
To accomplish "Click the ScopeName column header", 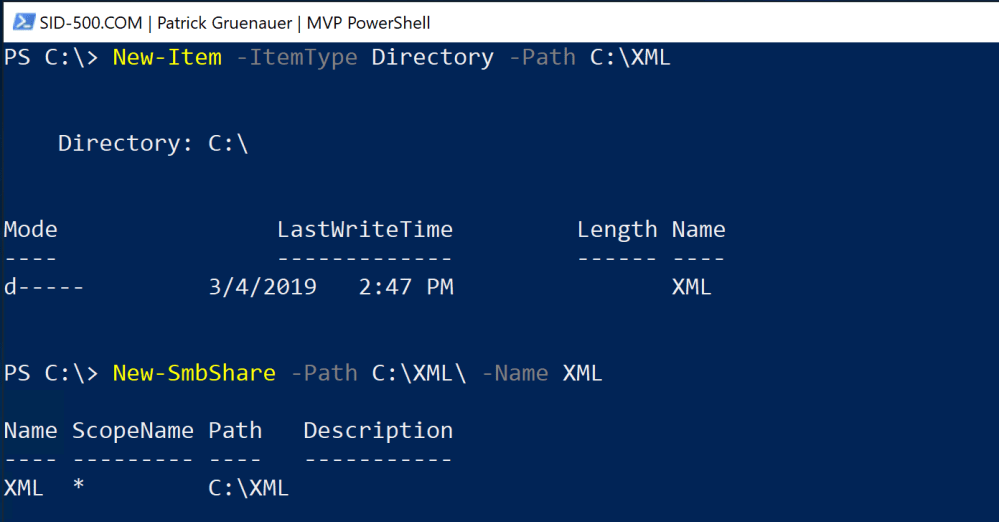I will [132, 430].
